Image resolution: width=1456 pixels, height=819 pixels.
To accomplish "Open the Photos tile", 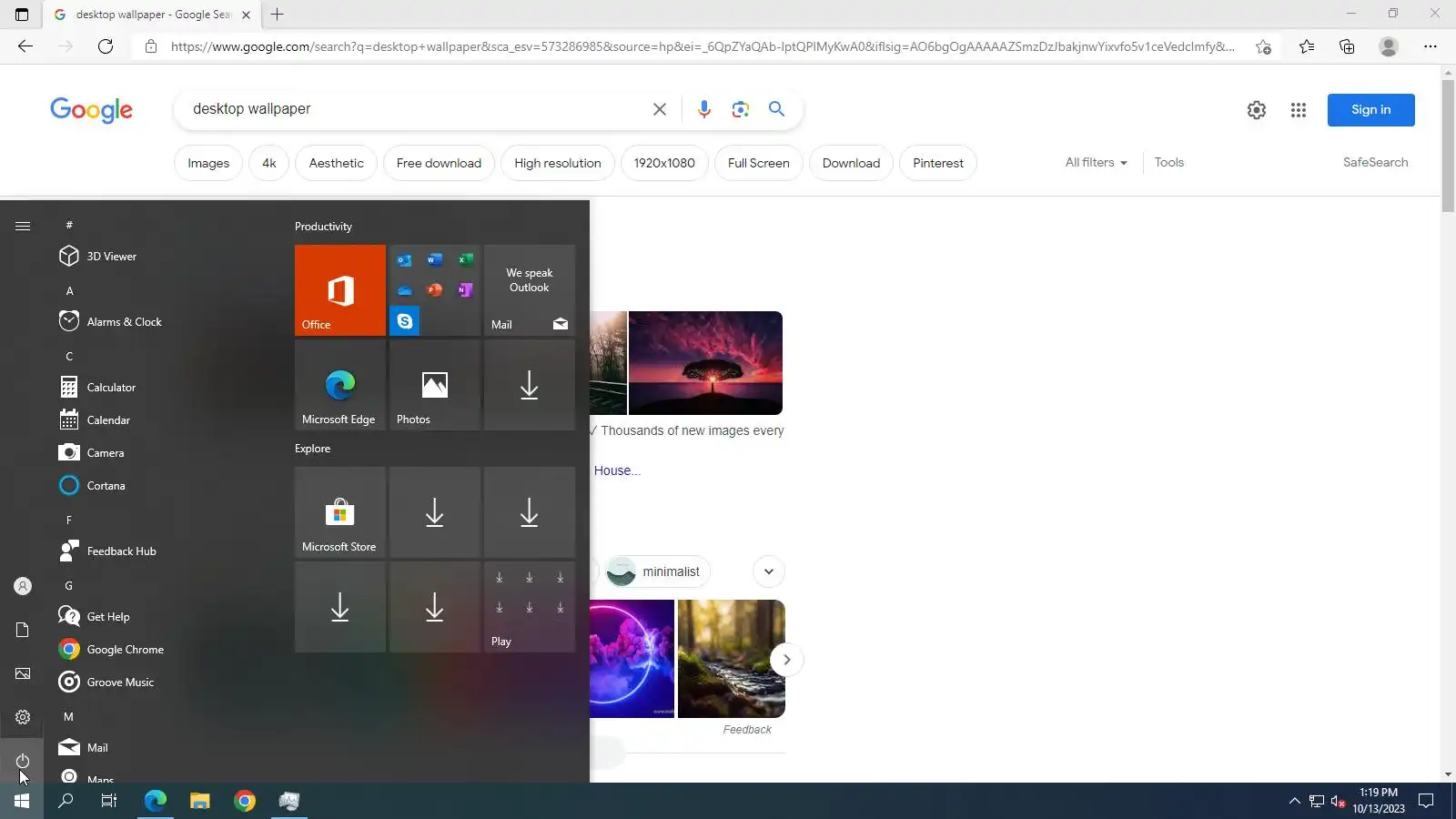I will [x=435, y=385].
